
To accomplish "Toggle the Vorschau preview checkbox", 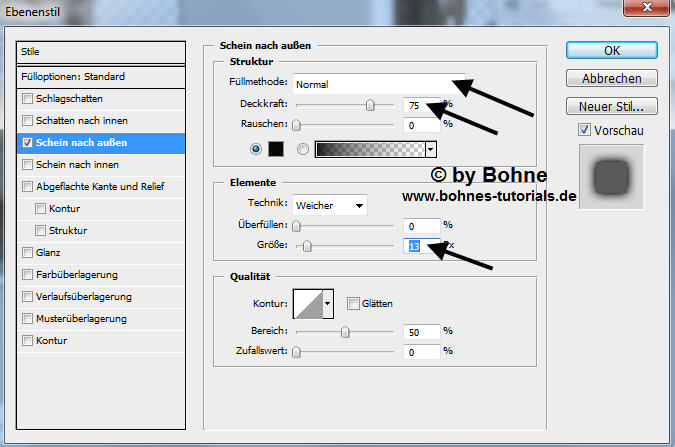I will click(x=584, y=130).
